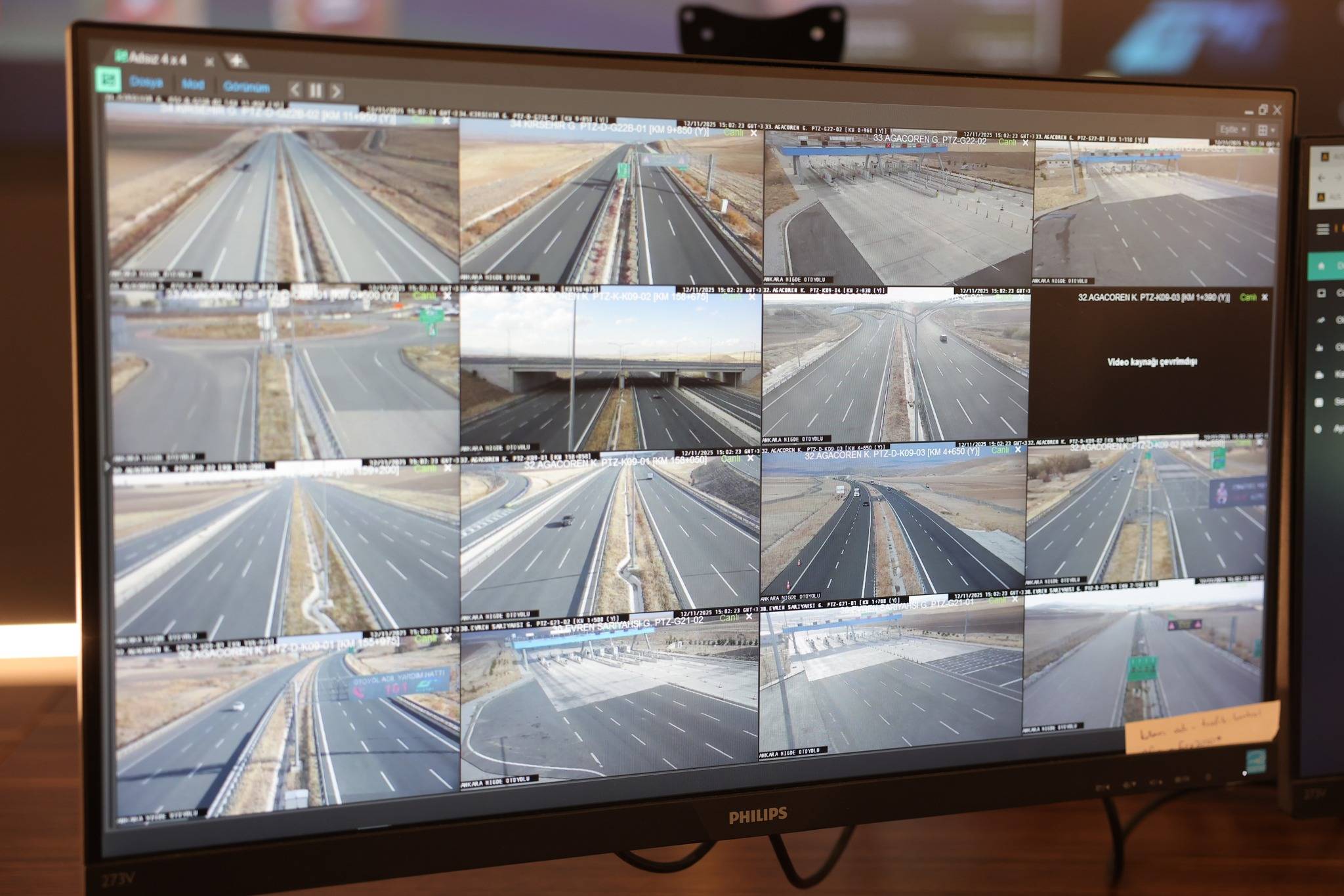
Task: Toggle Canlı on the PTZ-K09-03 offline tile
Action: click(x=1248, y=298)
